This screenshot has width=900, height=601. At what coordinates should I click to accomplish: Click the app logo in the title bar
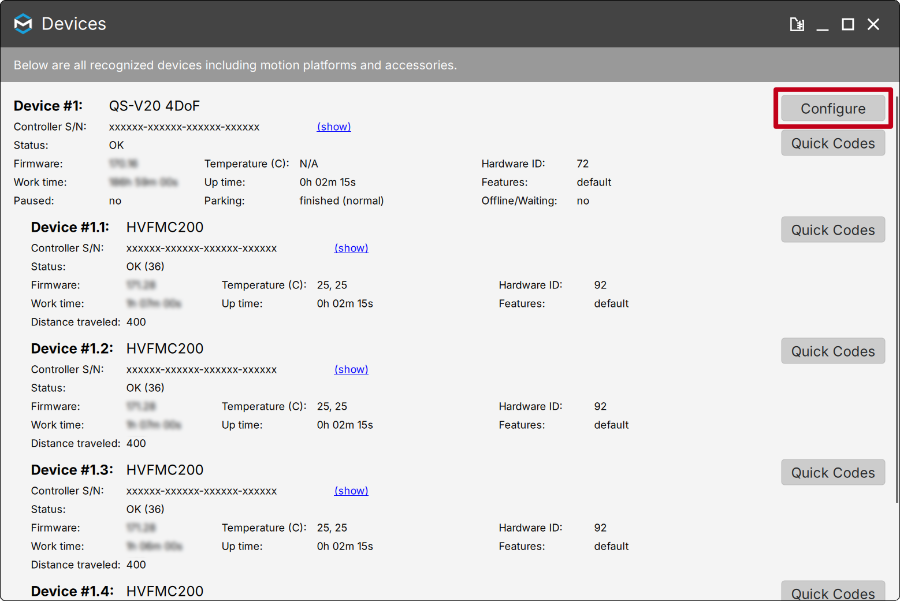tap(23, 24)
